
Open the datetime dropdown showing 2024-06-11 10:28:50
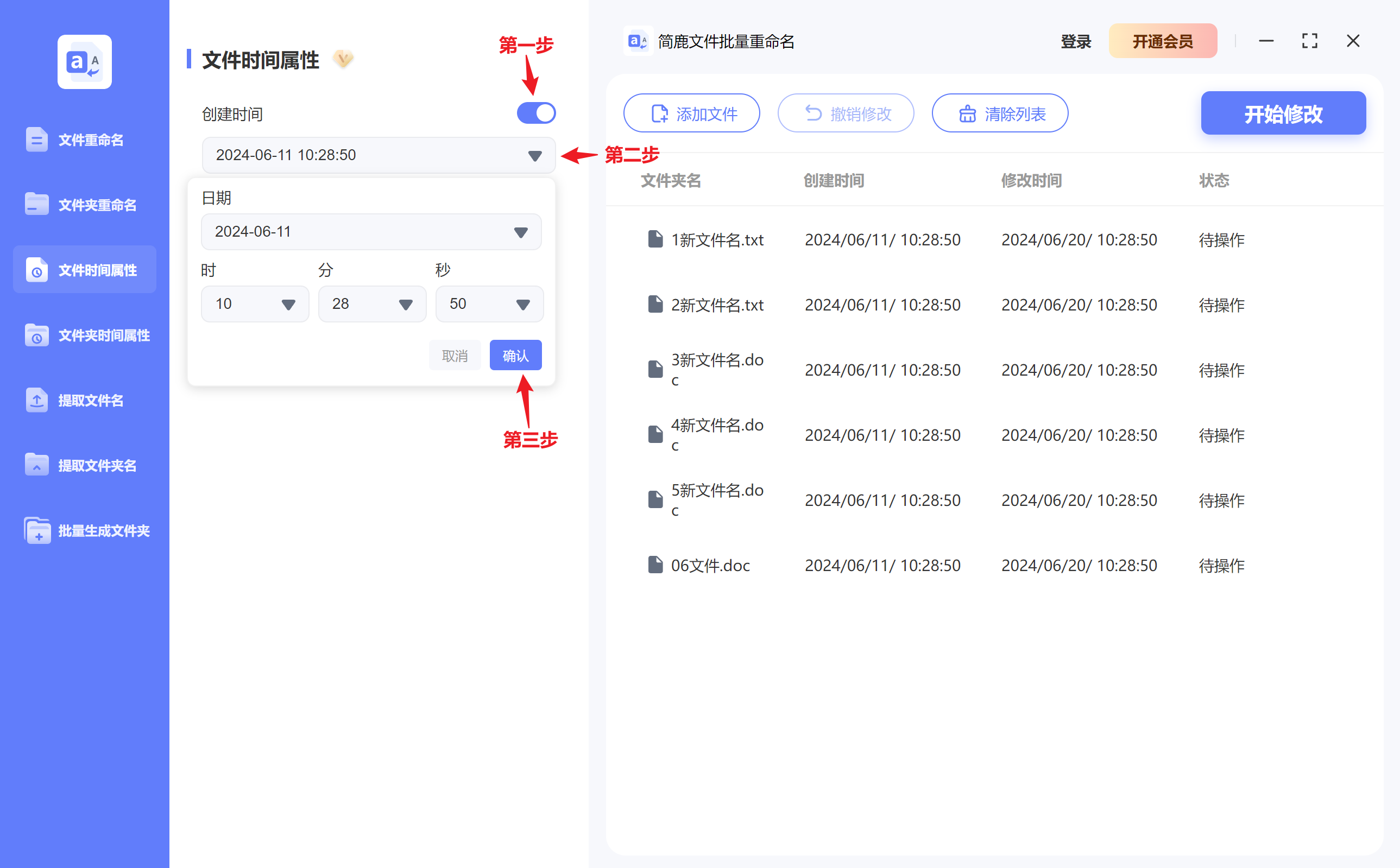534,155
